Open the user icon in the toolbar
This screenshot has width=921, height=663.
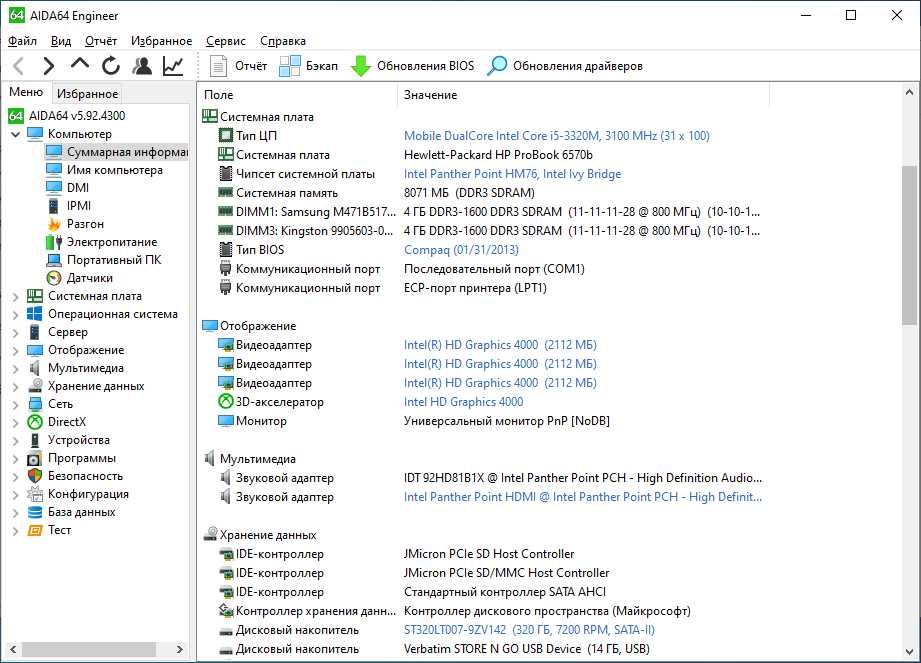(x=142, y=66)
